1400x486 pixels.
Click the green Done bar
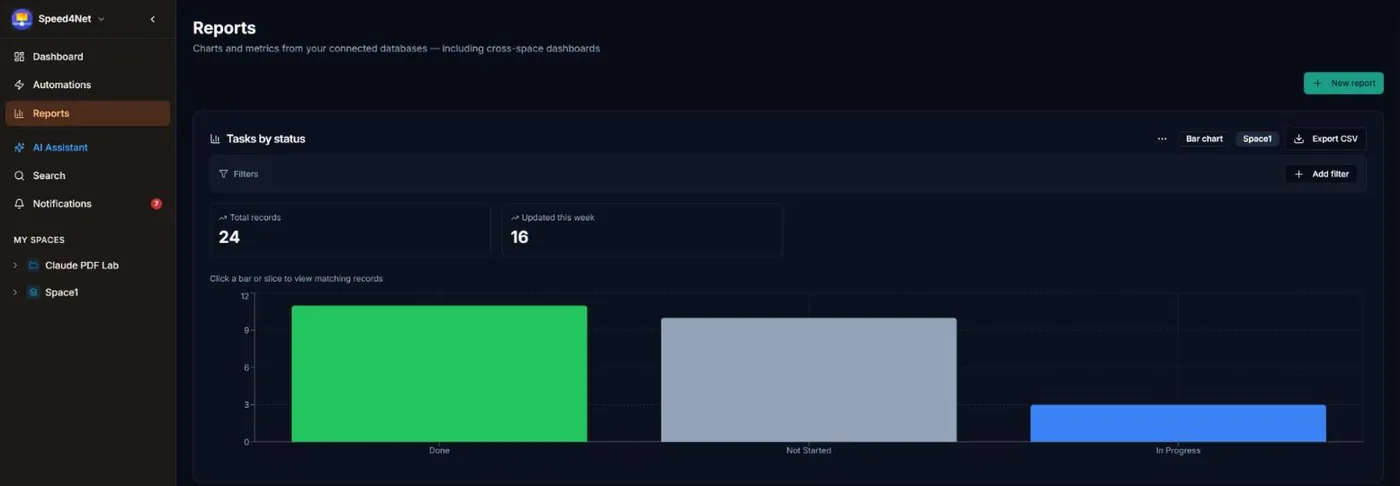click(439, 374)
